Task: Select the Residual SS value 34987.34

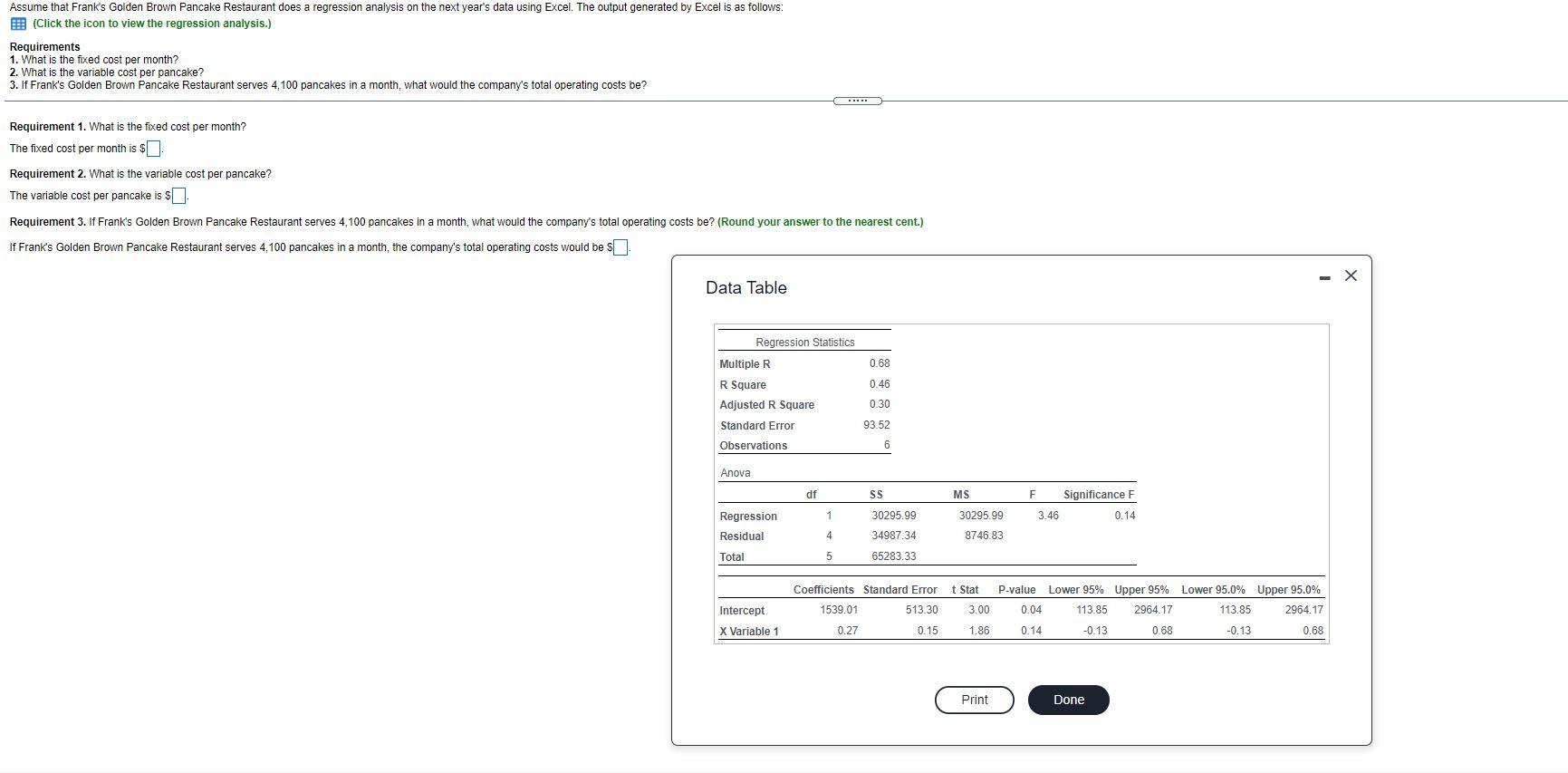Action: 894,536
